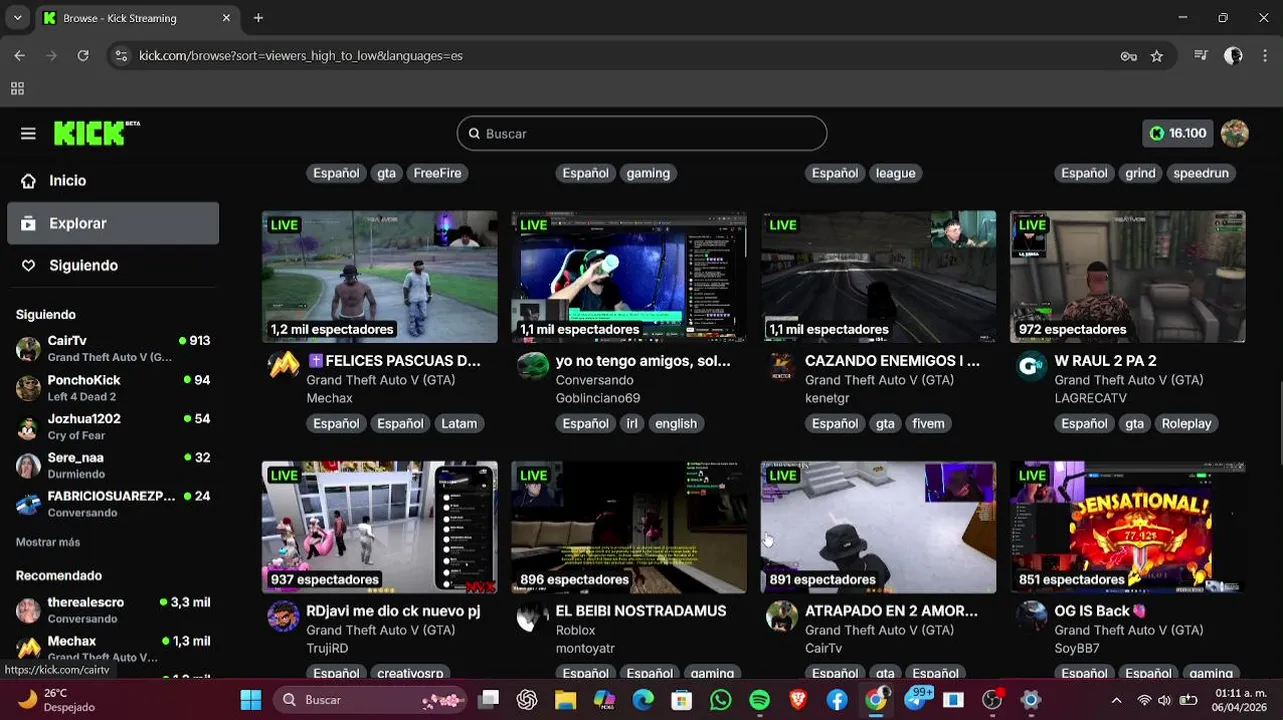
Task: Open the CAZANDO ENEMIGOS stream thumbnail
Action: coord(878,276)
